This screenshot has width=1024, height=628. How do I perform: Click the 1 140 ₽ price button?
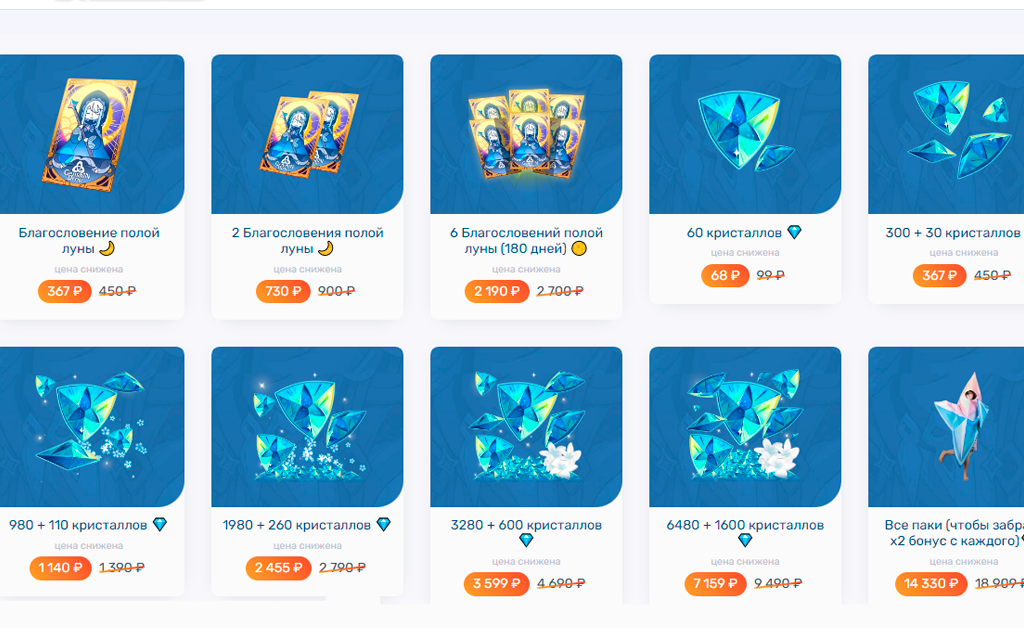[x=60, y=568]
